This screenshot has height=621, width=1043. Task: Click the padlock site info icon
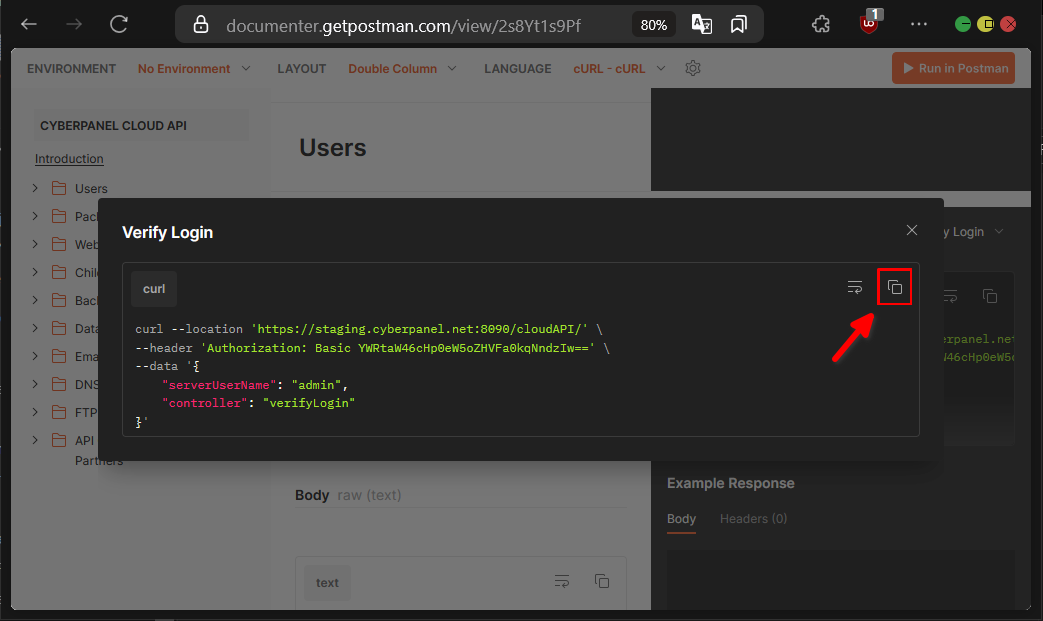tap(200, 25)
